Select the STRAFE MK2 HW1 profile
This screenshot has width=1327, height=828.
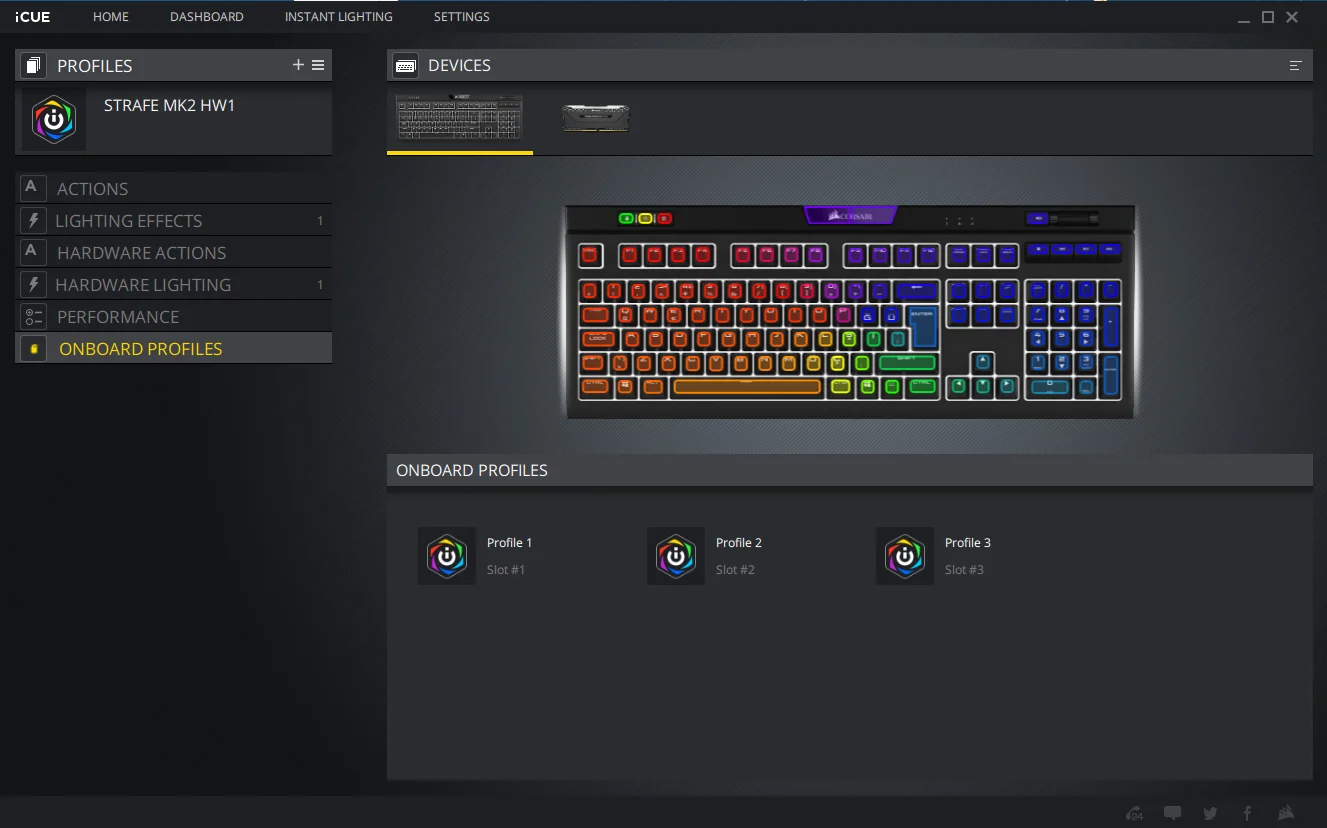click(x=174, y=119)
